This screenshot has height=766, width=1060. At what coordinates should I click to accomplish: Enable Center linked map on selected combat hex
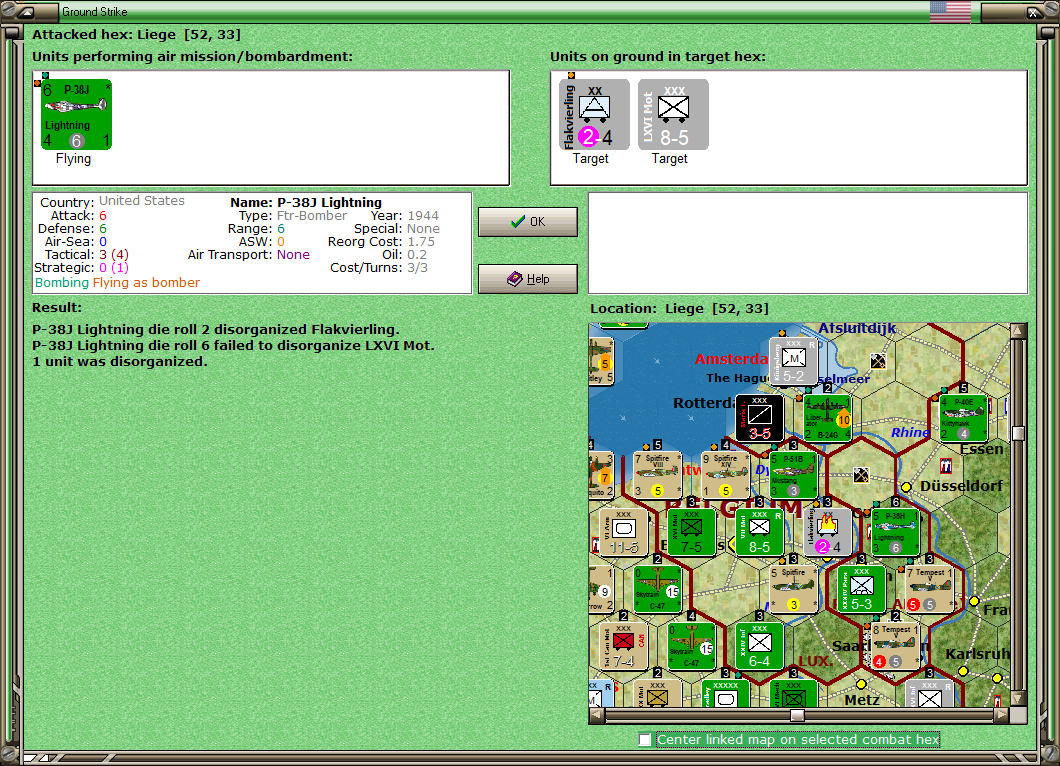point(646,740)
